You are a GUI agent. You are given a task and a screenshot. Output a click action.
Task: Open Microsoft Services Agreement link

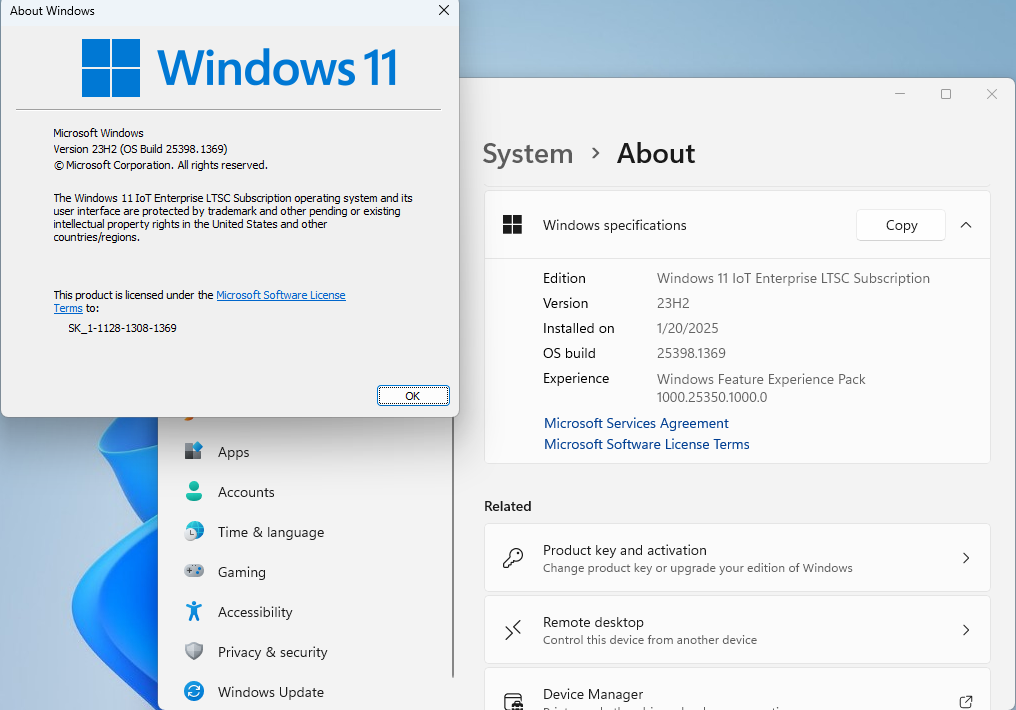tap(636, 423)
